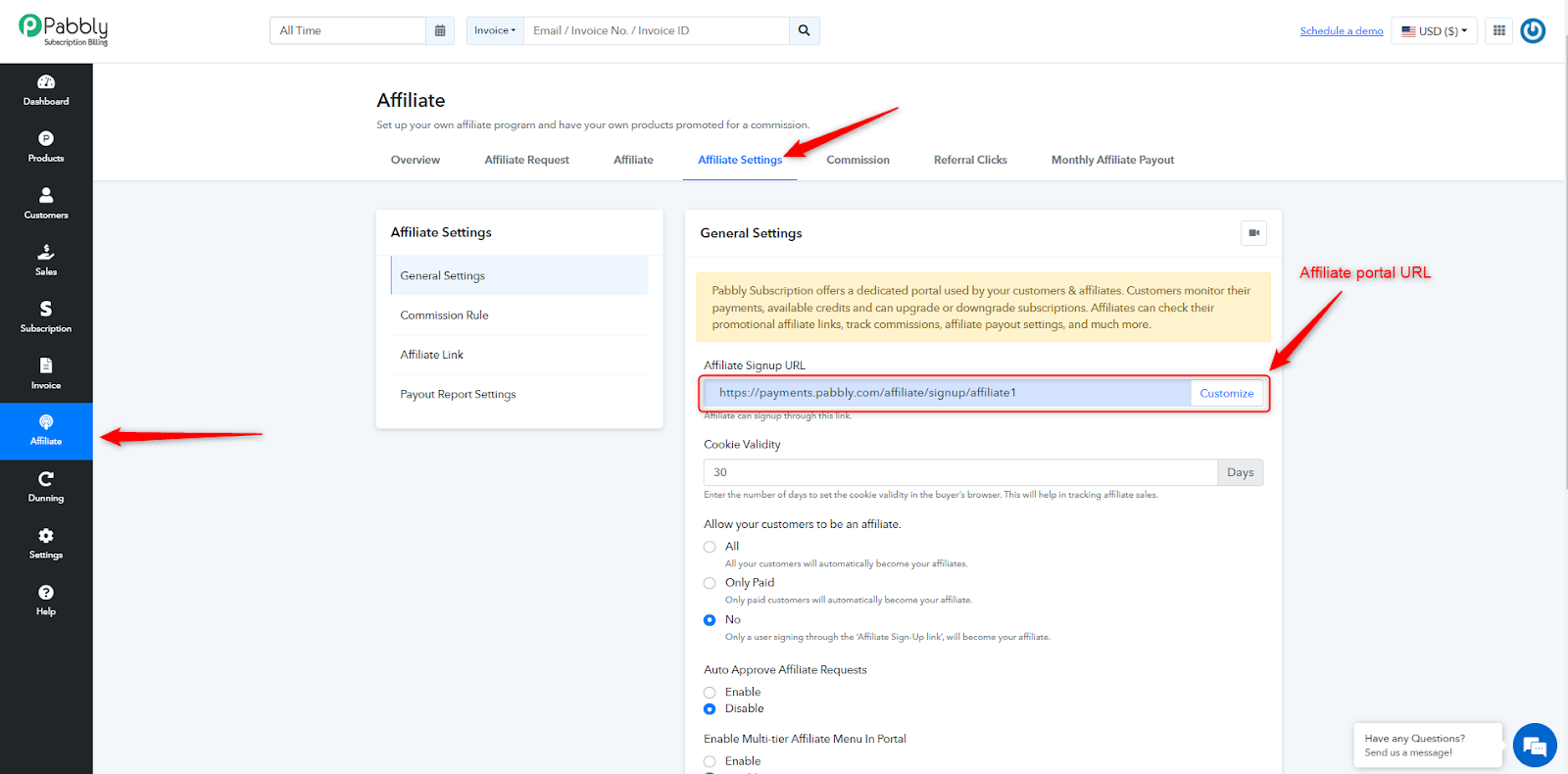Select the 'Only Paid' radio option
The height and width of the screenshot is (774, 1568).
click(710, 583)
